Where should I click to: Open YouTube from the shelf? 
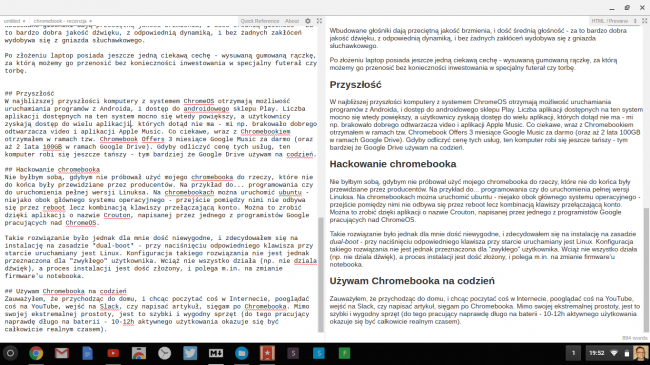tap(113, 353)
